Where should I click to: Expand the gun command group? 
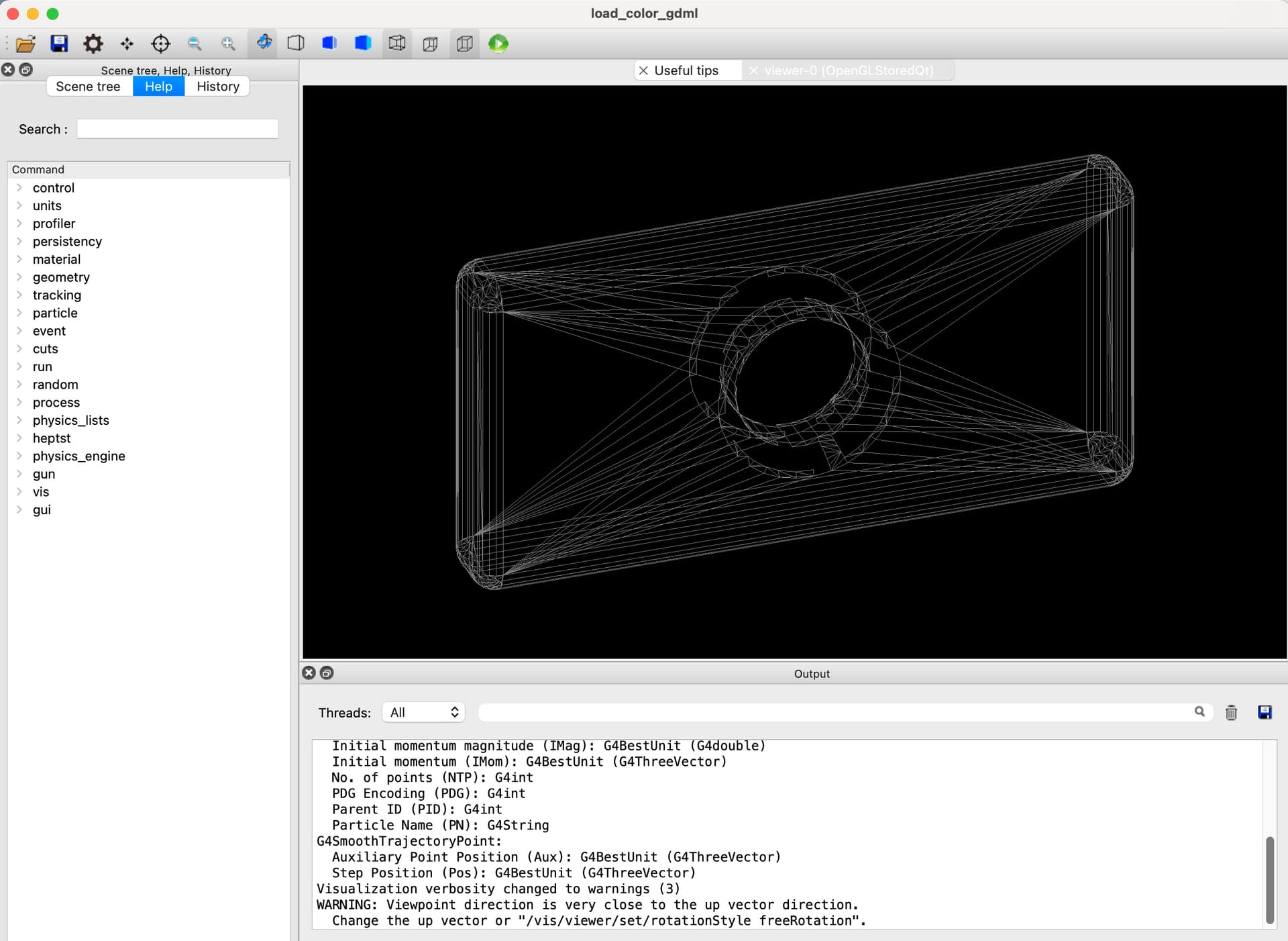(19, 474)
